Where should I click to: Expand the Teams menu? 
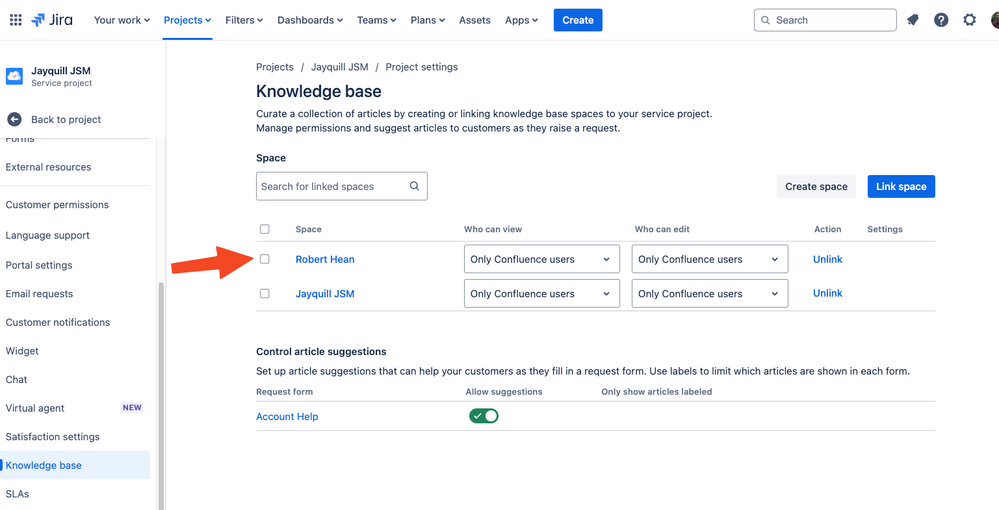click(x=377, y=20)
